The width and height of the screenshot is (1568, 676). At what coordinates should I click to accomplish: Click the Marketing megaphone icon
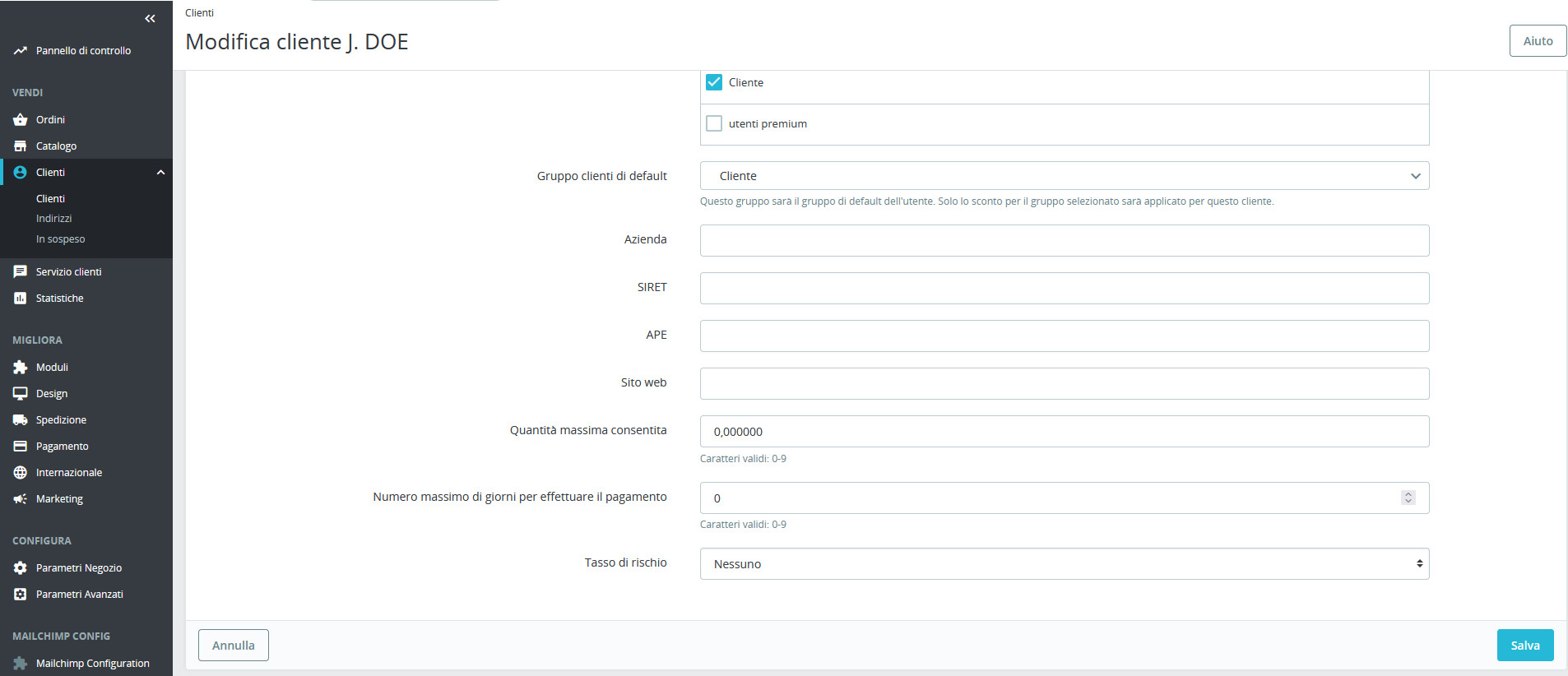coord(21,499)
